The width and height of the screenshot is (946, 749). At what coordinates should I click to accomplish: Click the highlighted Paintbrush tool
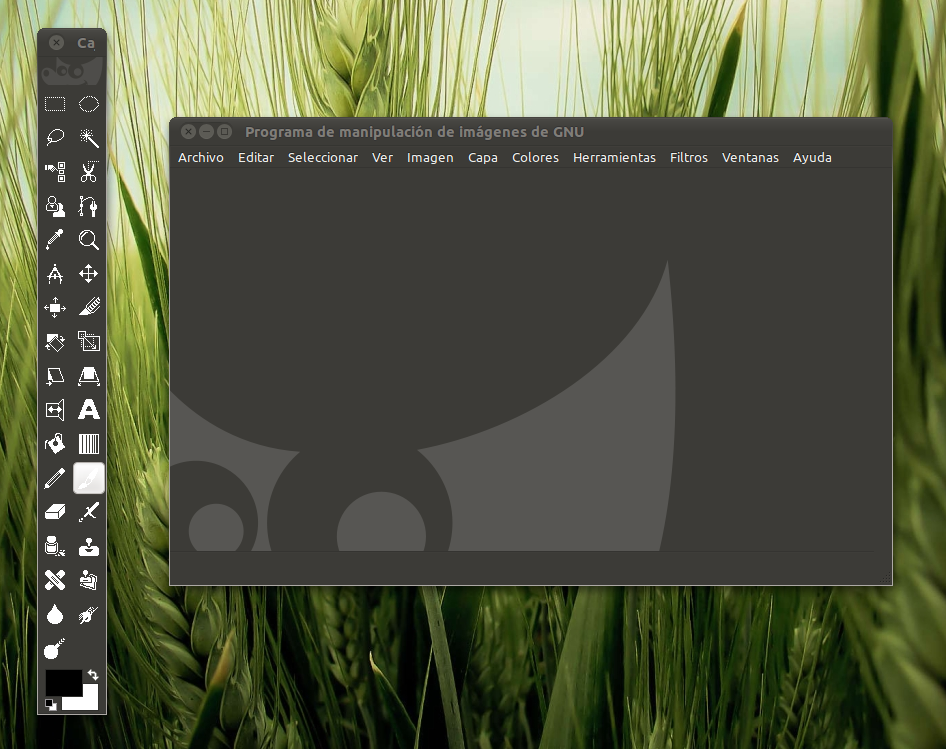pos(89,479)
